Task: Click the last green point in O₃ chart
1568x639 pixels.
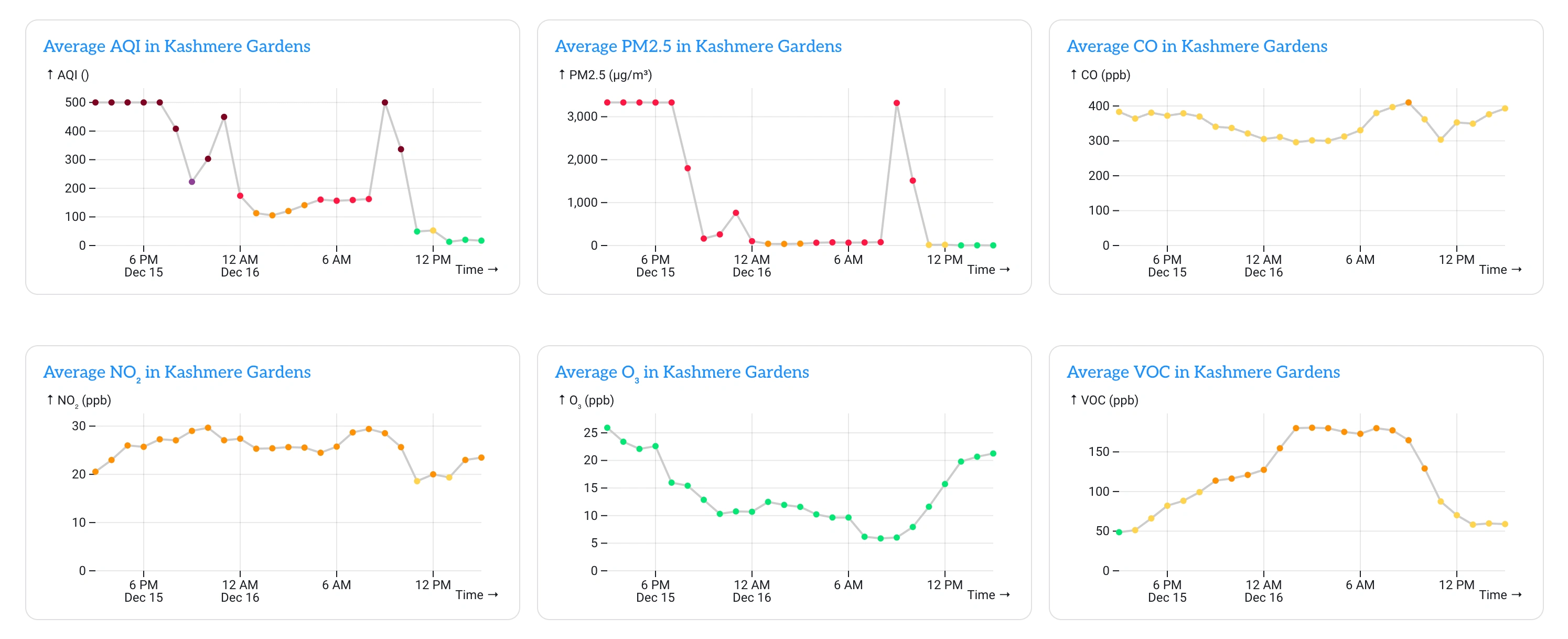Action: [x=993, y=453]
